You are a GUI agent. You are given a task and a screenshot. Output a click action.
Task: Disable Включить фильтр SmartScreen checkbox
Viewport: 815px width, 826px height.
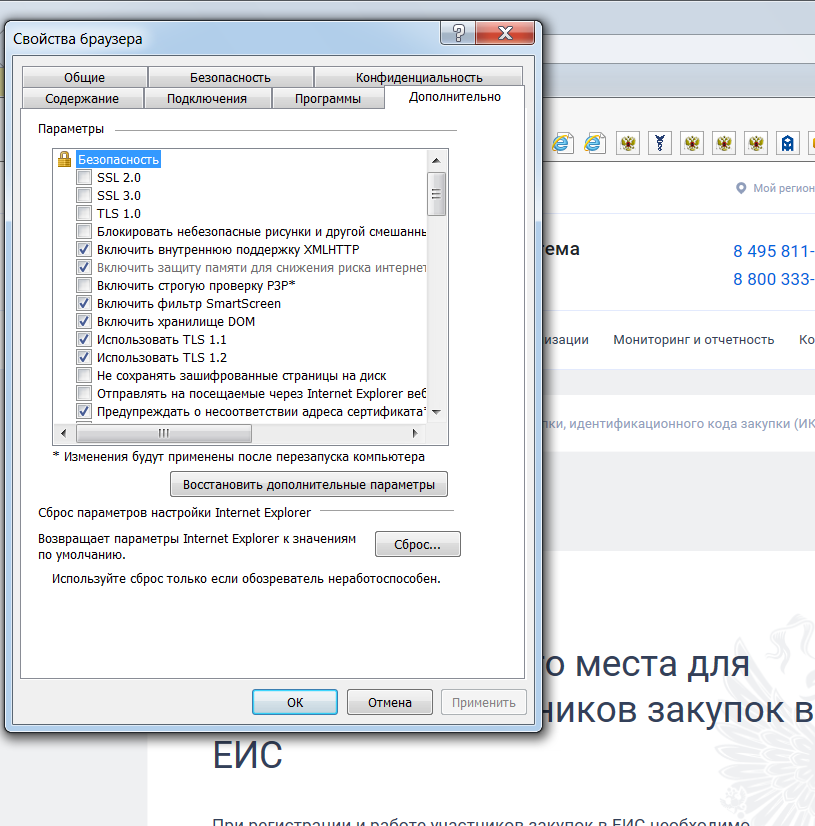(x=85, y=304)
